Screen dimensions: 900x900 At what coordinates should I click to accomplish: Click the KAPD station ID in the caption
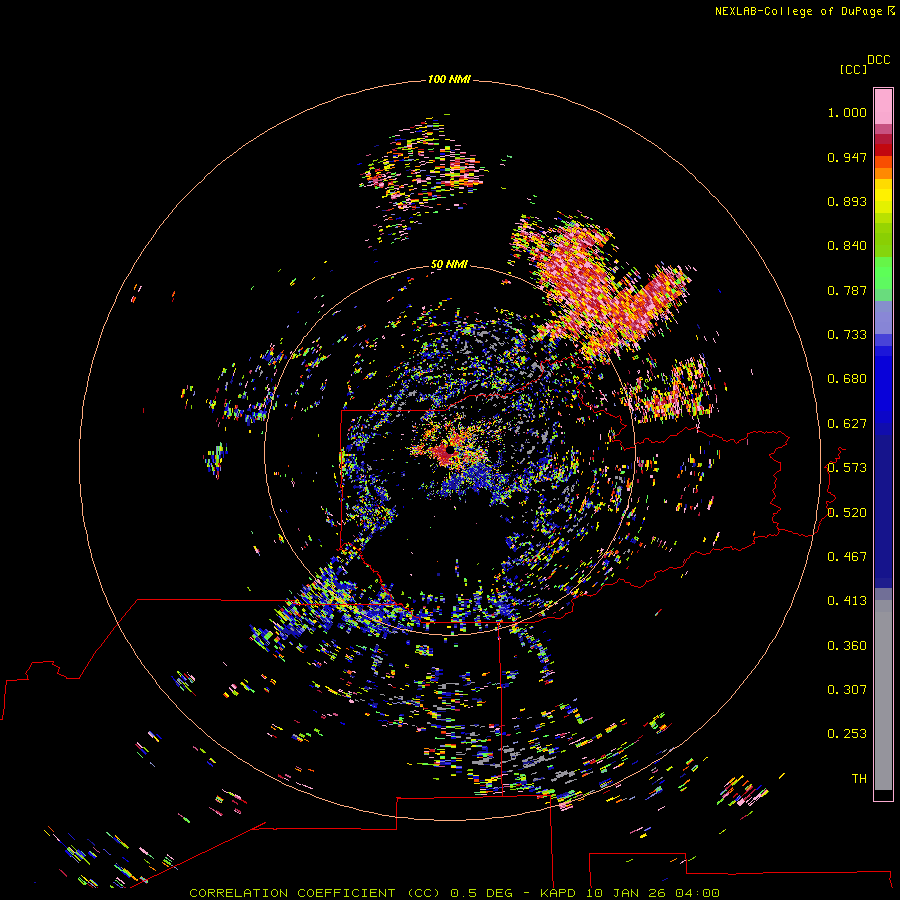[x=559, y=893]
